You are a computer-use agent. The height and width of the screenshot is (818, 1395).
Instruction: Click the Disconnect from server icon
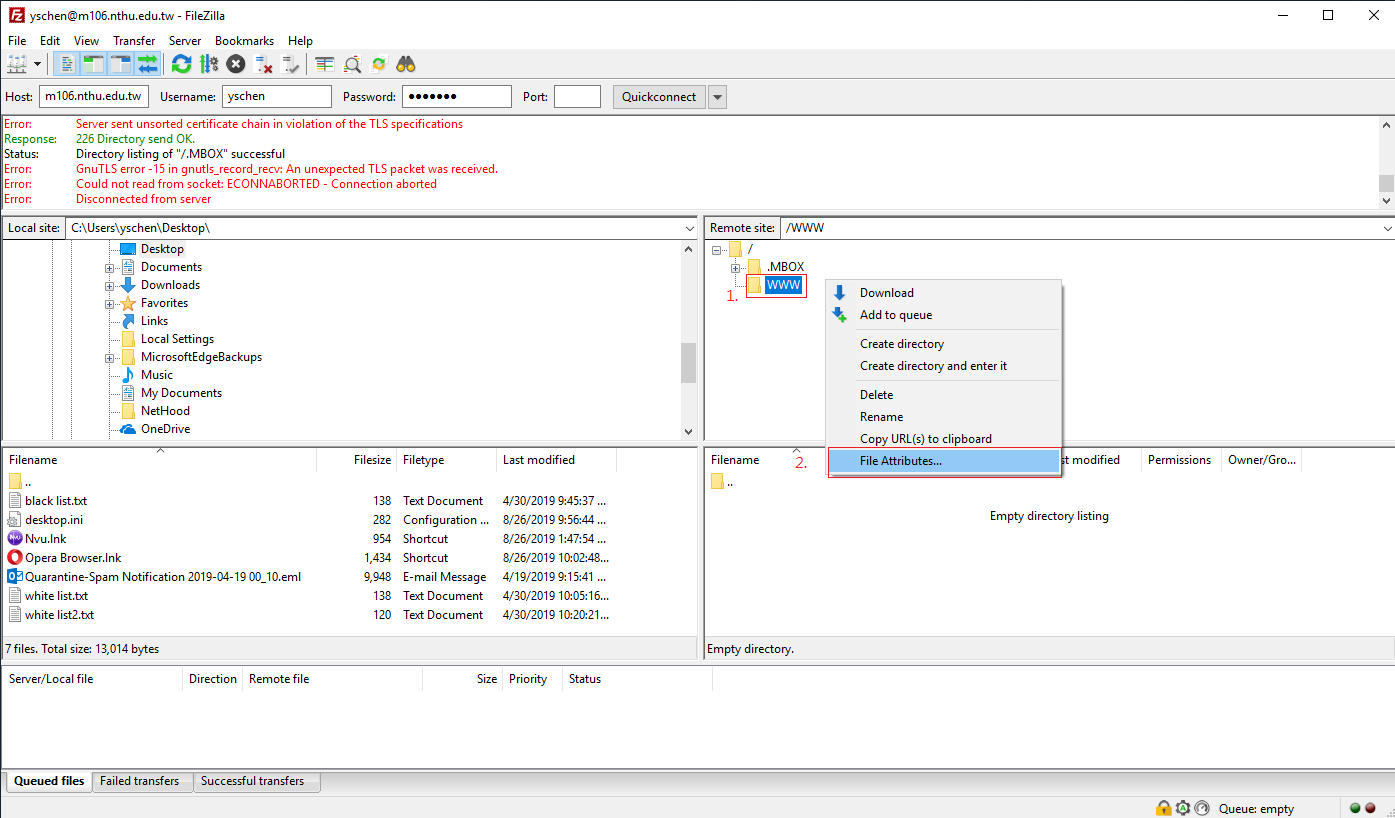click(x=264, y=64)
